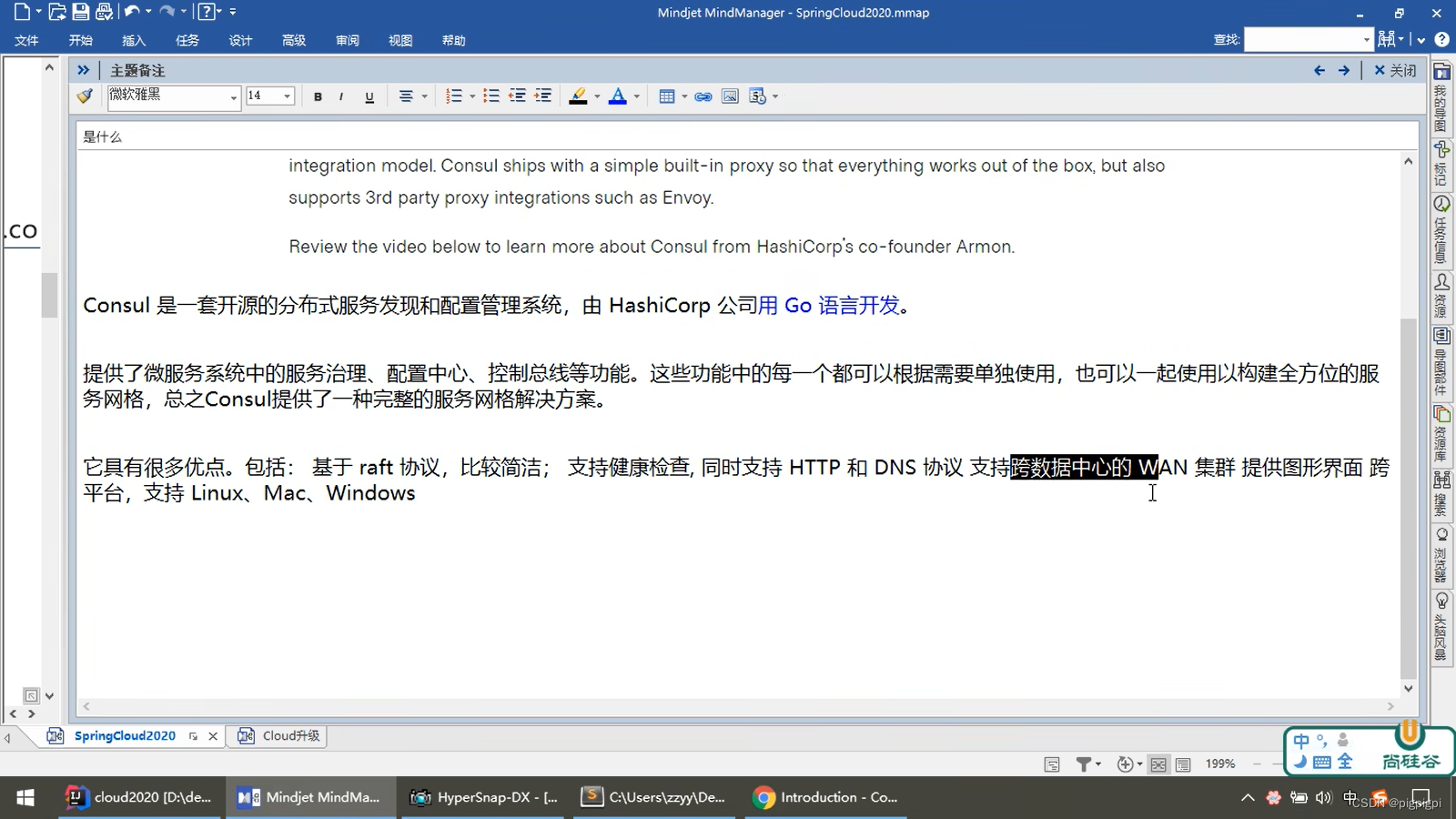Expand the text alignment dropdown arrow
Screen dimensions: 1456x819
click(425, 96)
